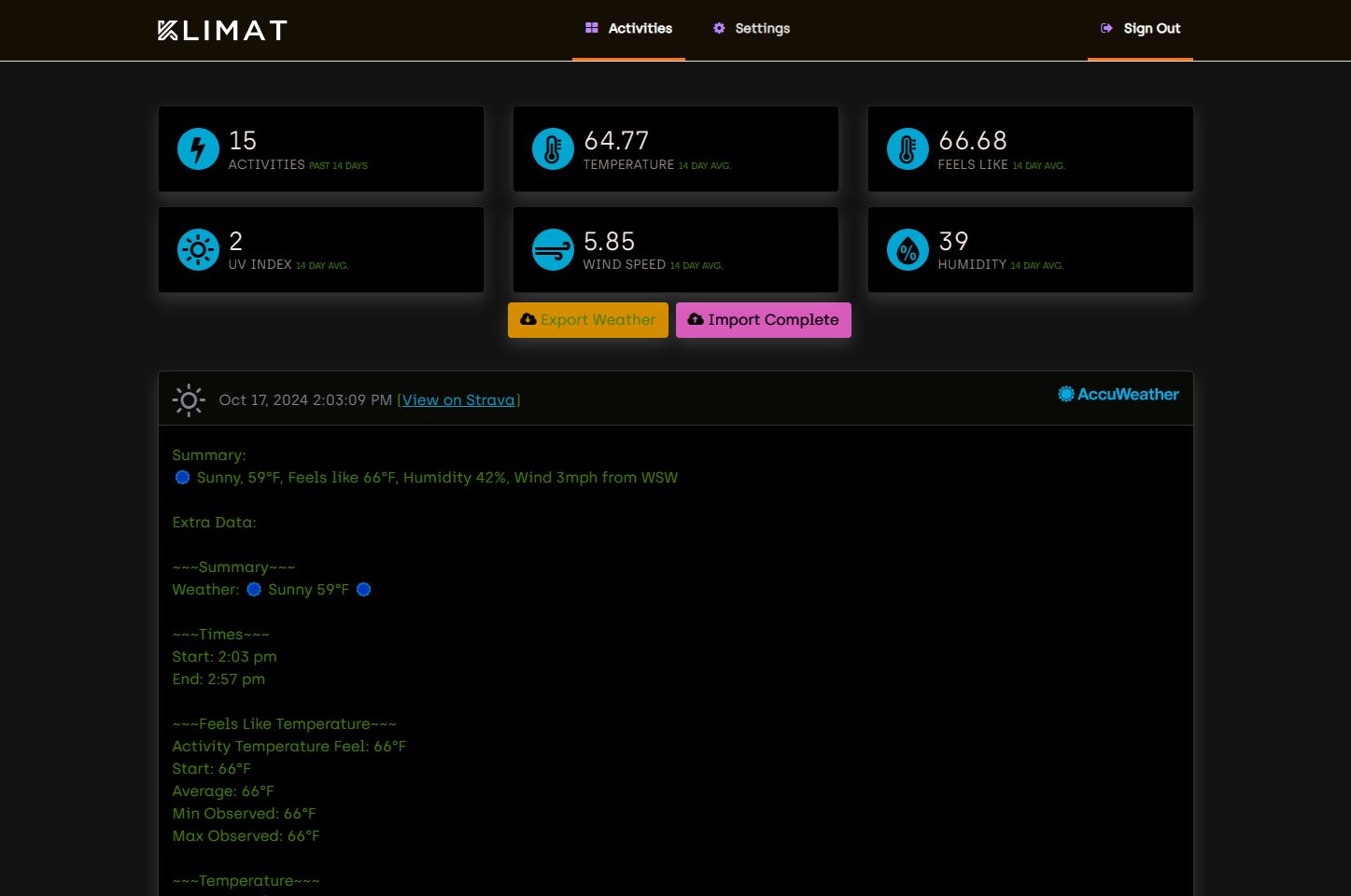1351x896 pixels.
Task: Click the "~~~Times~~~" heading
Action: (221, 634)
